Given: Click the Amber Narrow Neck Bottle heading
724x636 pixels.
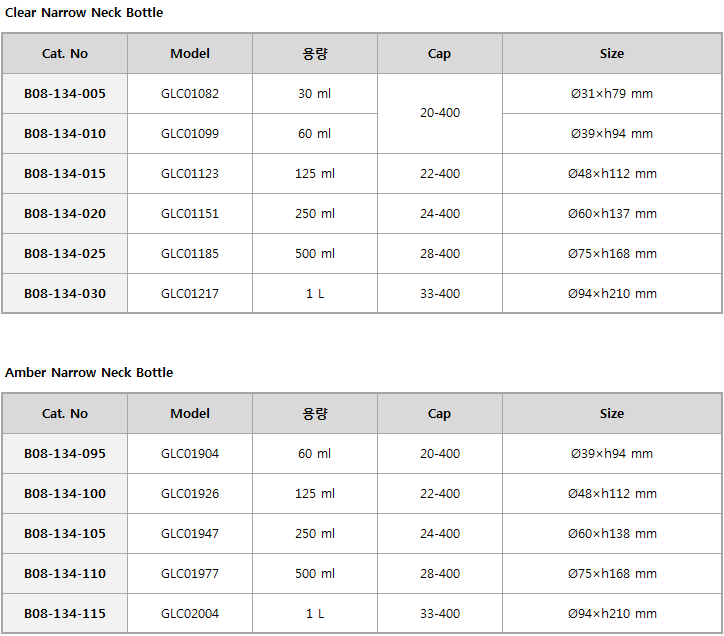Looking at the screenshot, I should [89, 372].
